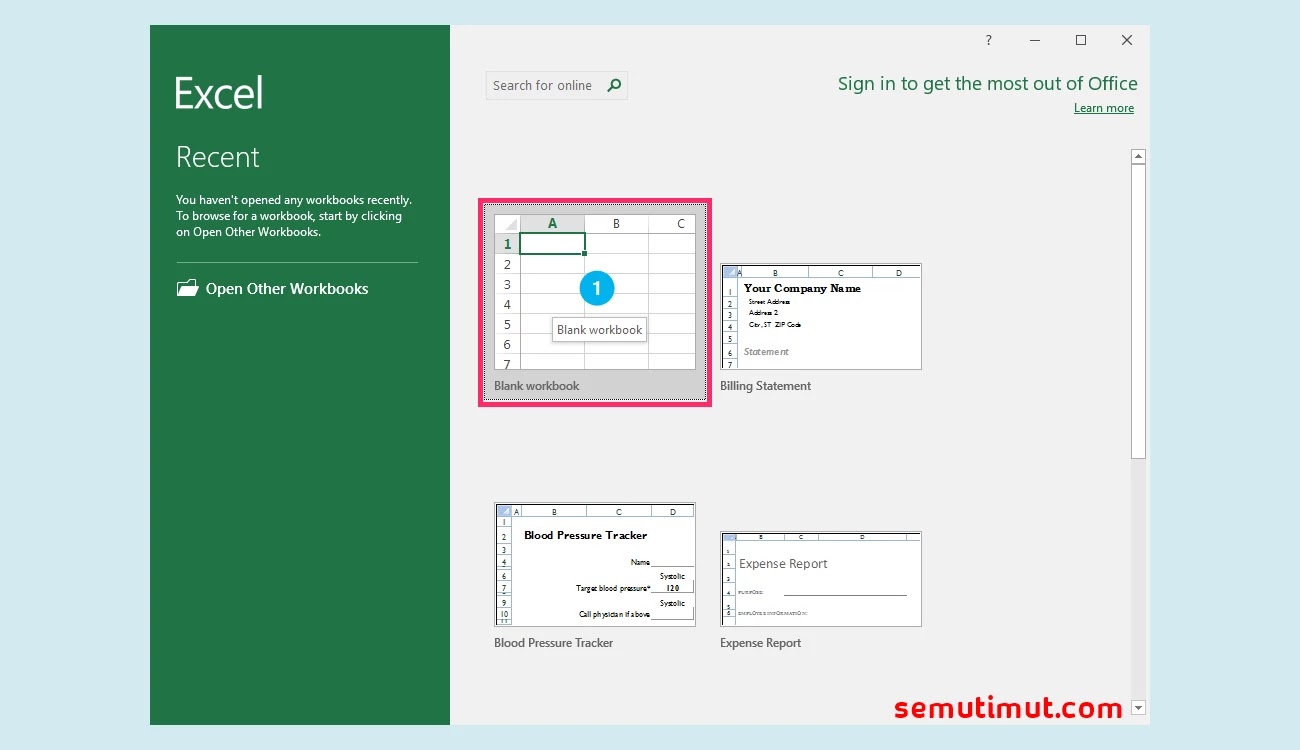Open Other Workbooks folder icon

pyautogui.click(x=187, y=288)
